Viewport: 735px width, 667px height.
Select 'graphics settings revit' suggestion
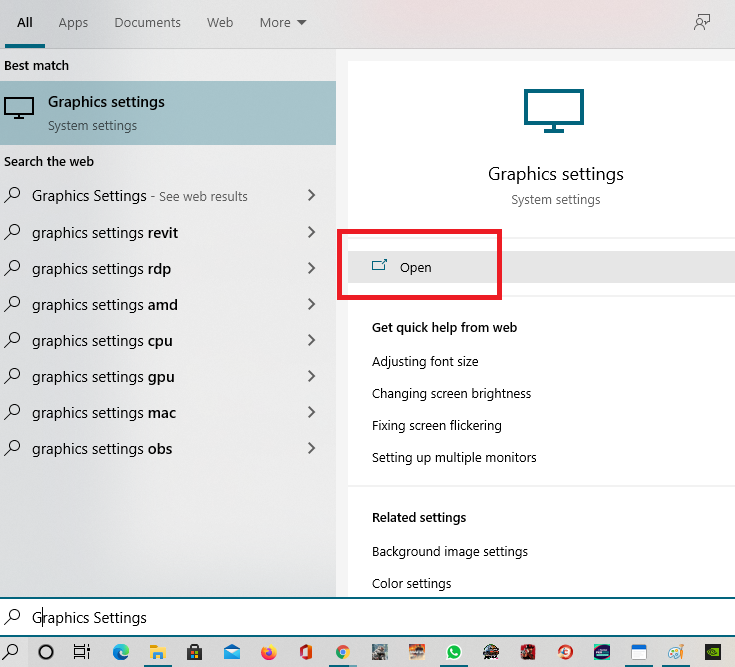coord(105,232)
